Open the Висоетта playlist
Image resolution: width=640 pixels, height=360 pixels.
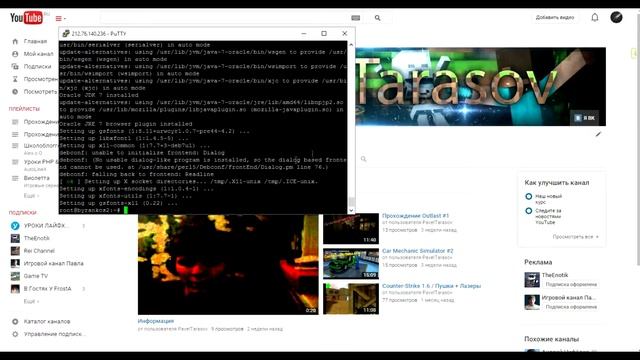point(36,178)
